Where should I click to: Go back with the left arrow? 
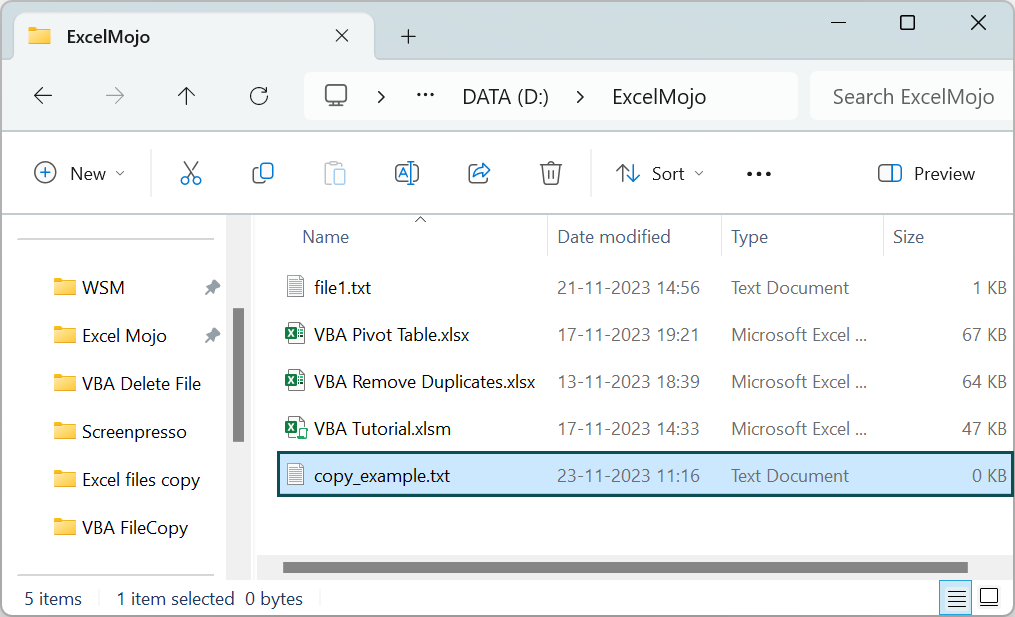43,96
